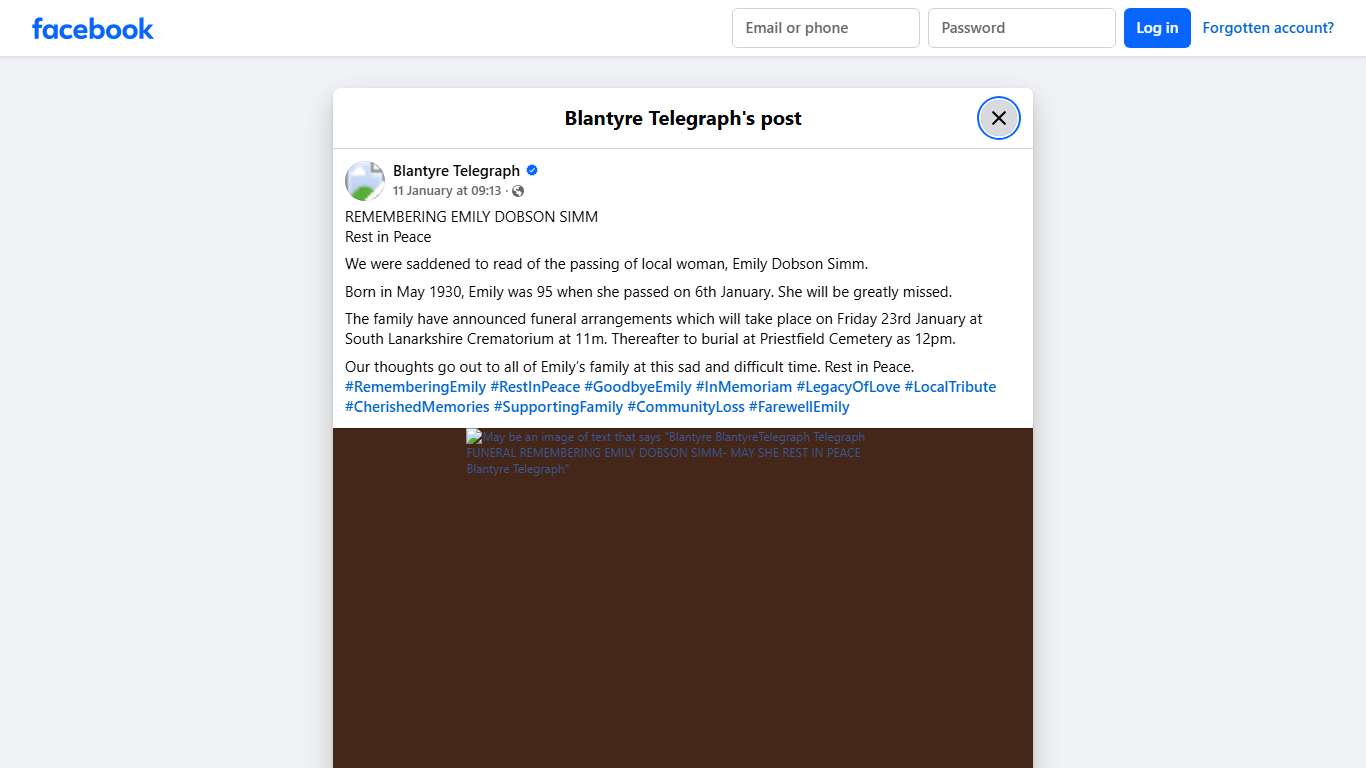This screenshot has width=1366, height=768.
Task: Select the #InMemoriam hashtag
Action: [744, 387]
